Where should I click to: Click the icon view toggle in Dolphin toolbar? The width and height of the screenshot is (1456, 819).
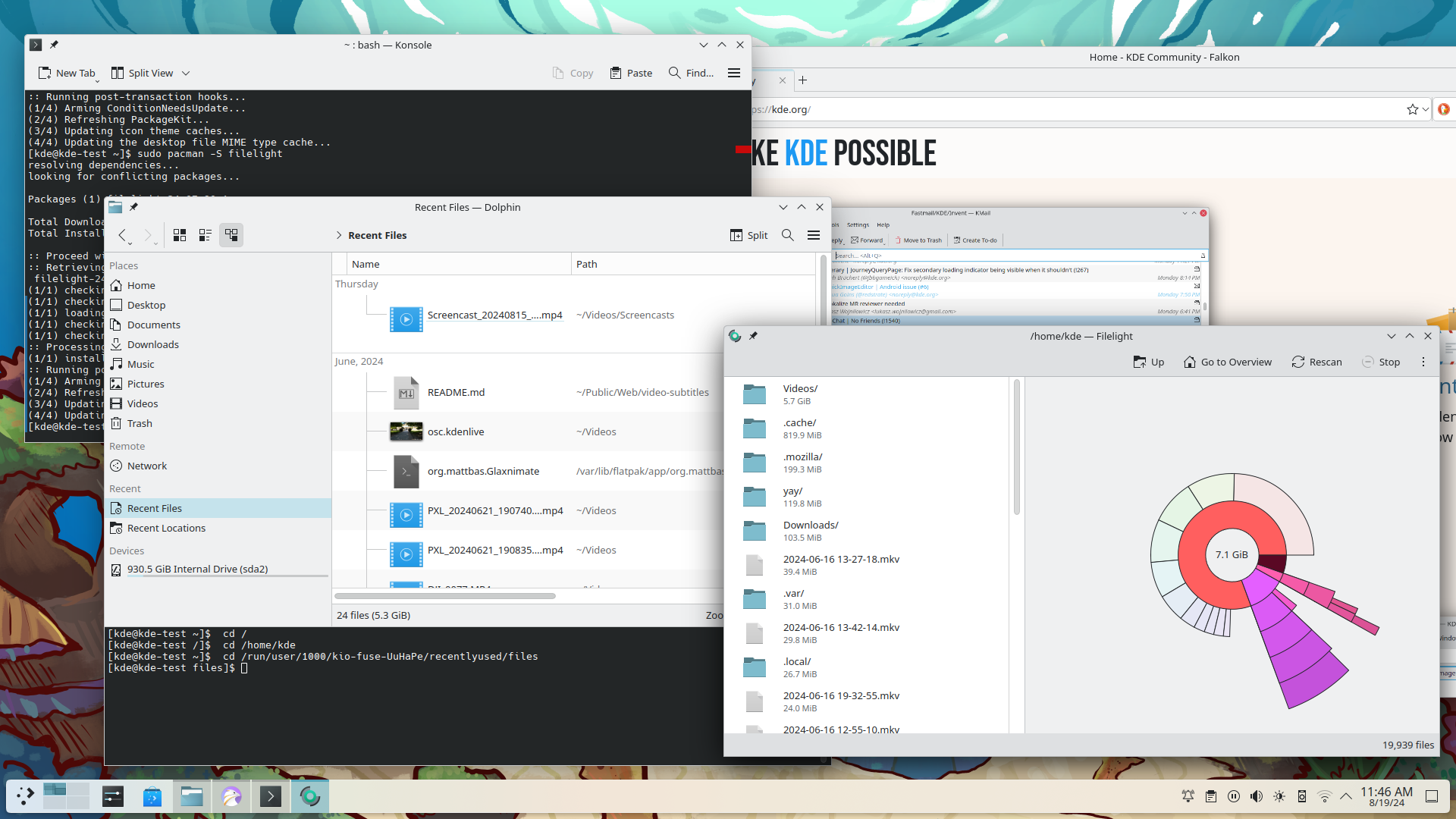(x=178, y=235)
